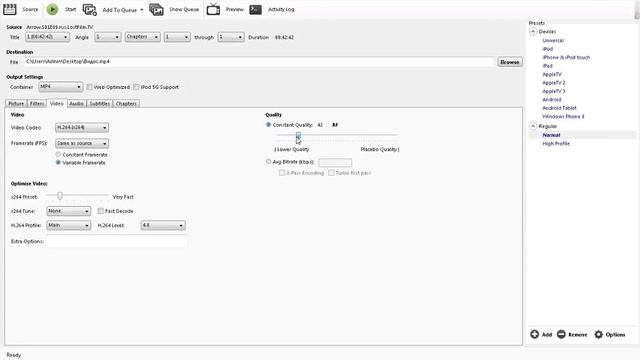
Task: Open the Chapters mode dropdown
Action: [x=142, y=37]
